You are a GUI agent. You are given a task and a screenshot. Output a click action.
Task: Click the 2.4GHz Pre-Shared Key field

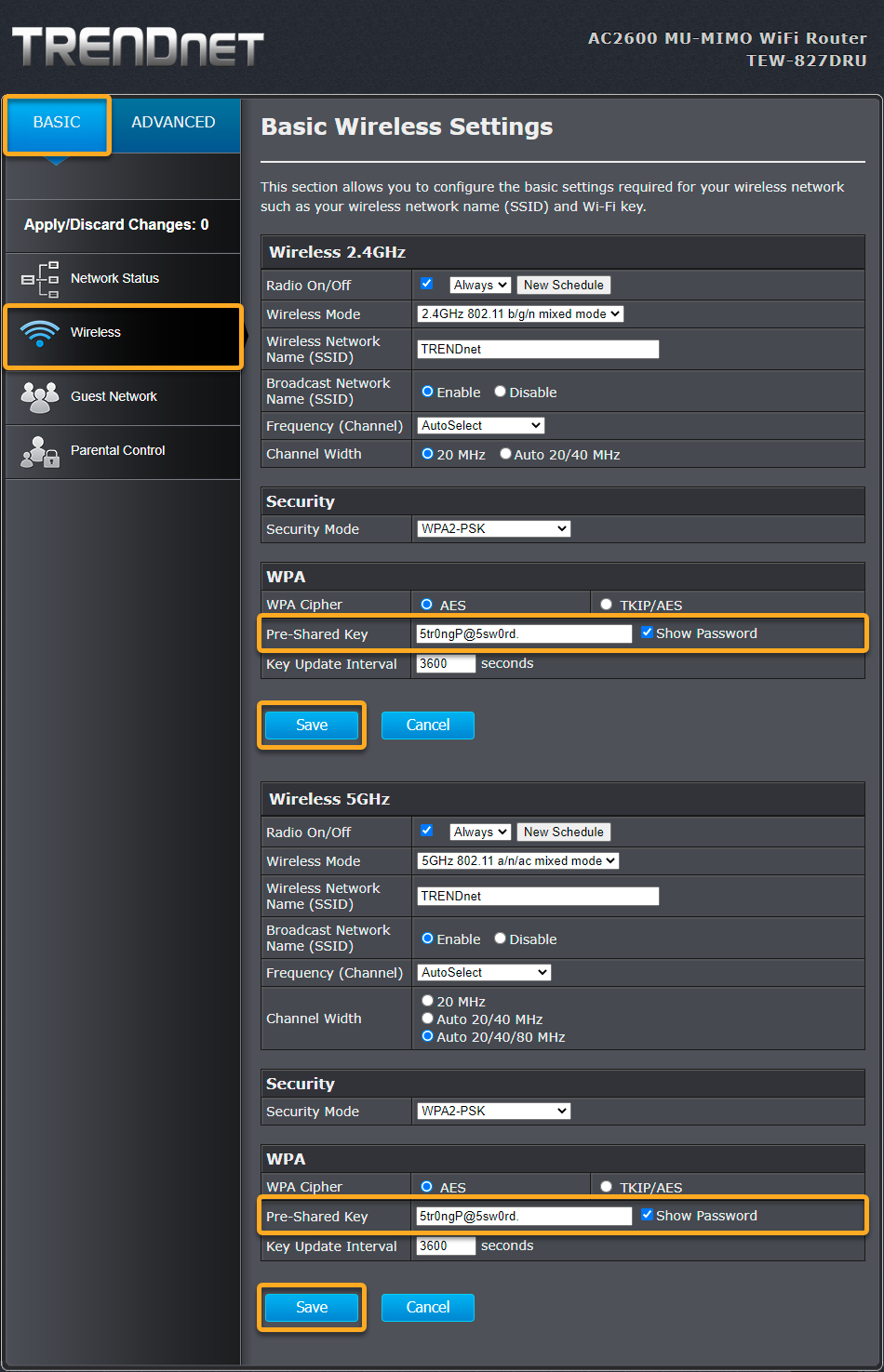tap(524, 634)
